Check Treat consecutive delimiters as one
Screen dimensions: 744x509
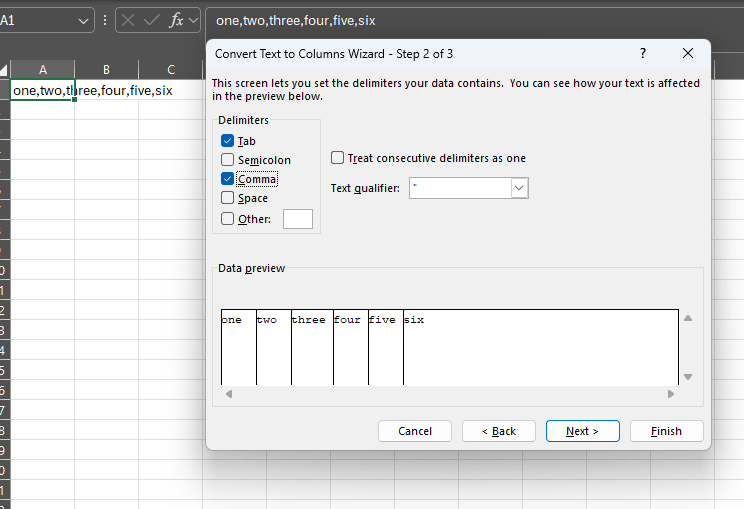click(x=337, y=157)
